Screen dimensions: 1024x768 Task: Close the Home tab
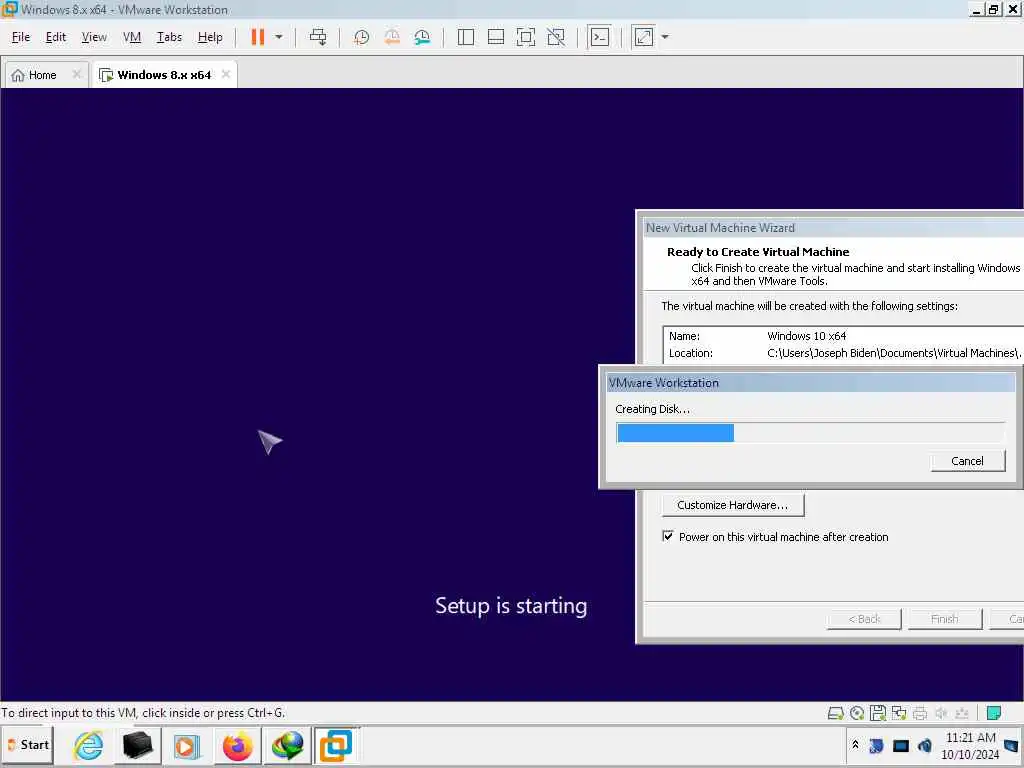pyautogui.click(x=76, y=74)
